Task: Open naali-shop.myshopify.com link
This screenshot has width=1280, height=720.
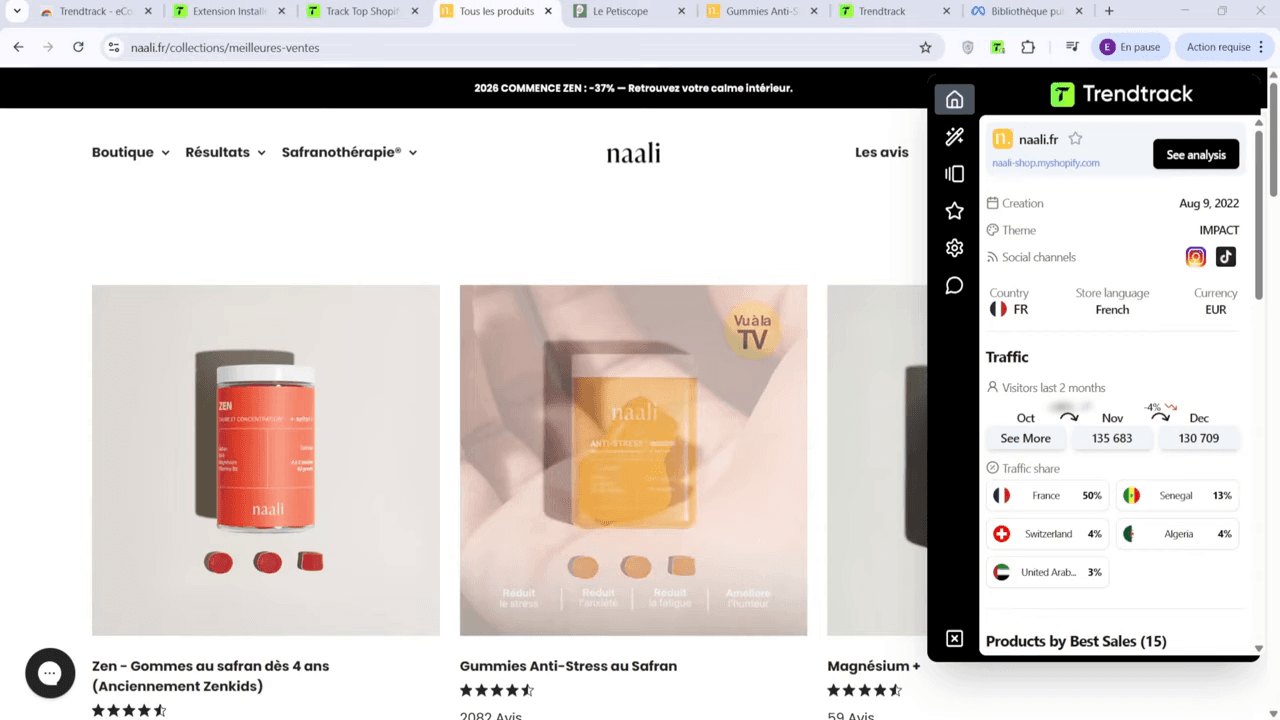Action: tap(1045, 162)
